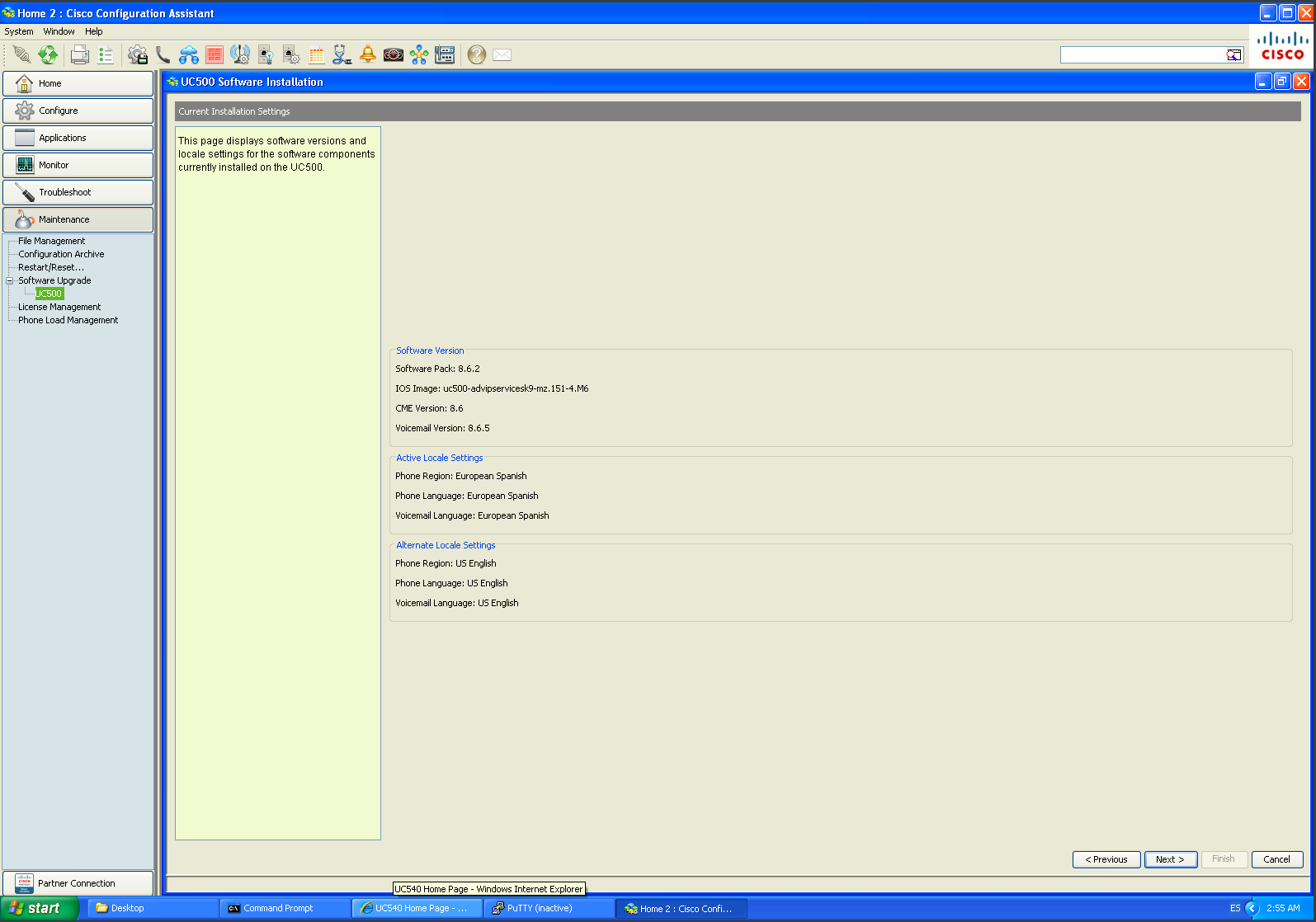Click the blue cloud network icon

click(189, 54)
